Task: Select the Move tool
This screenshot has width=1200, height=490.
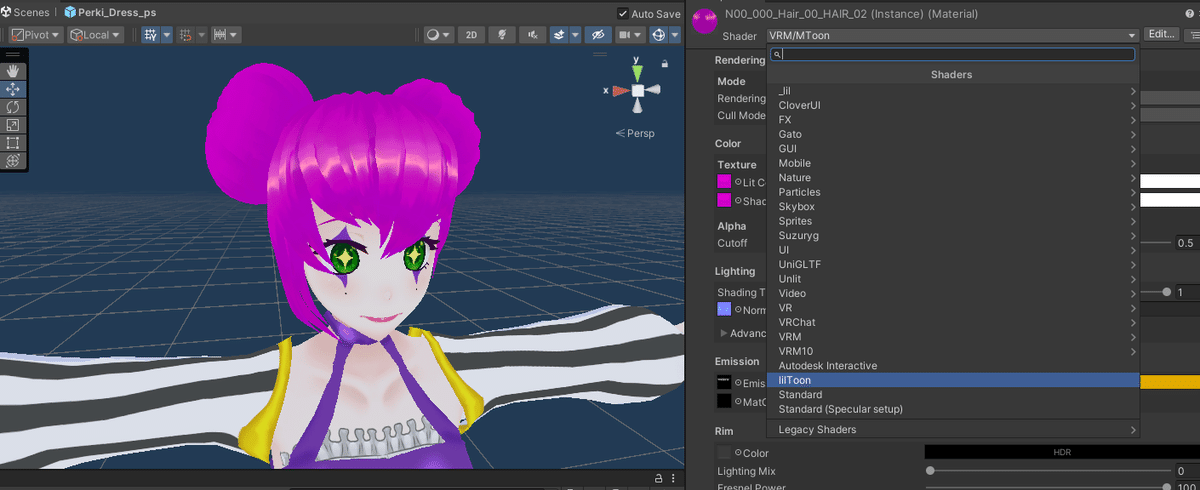Action: click(x=13, y=89)
